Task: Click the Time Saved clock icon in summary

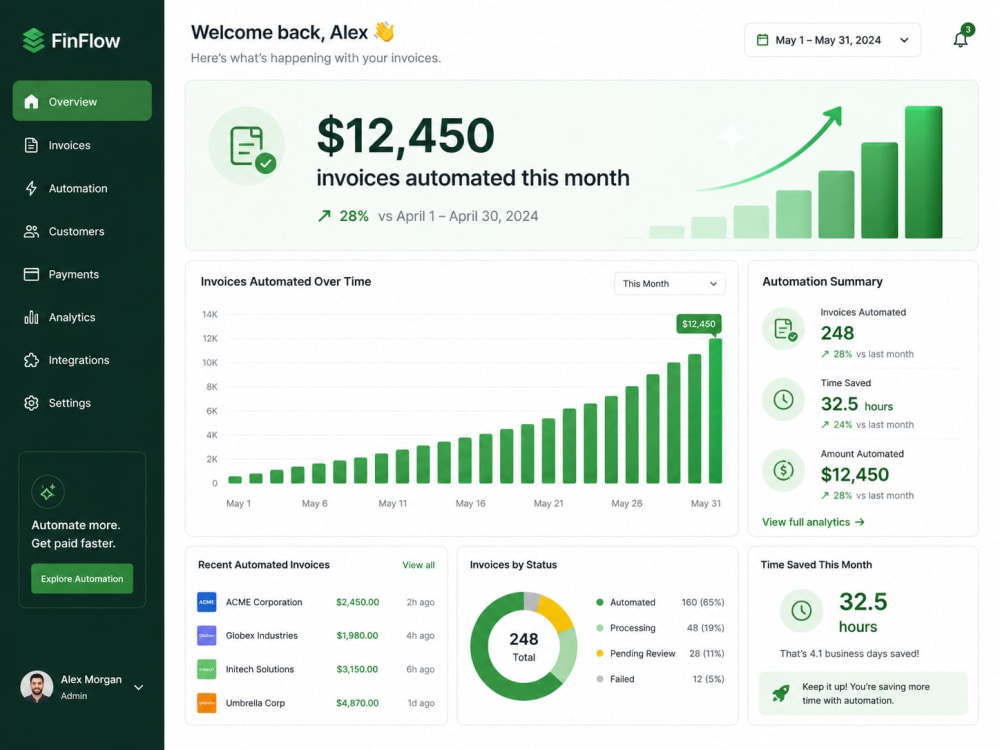Action: pyautogui.click(x=784, y=400)
